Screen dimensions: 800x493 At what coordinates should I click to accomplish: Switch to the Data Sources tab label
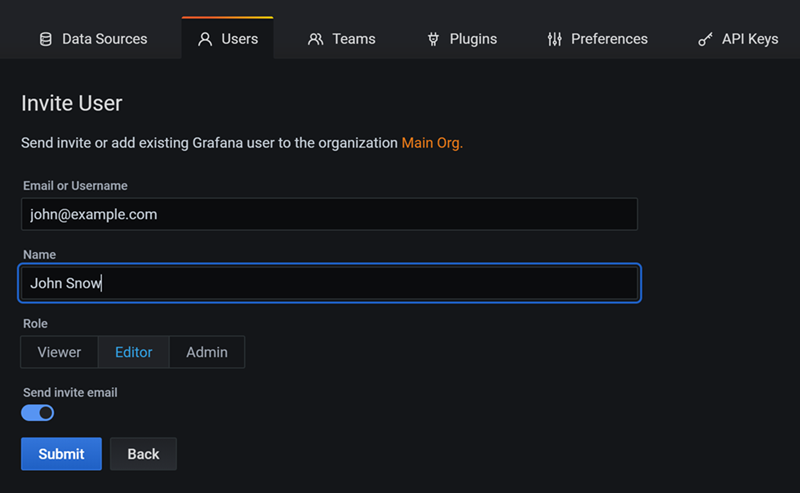[x=104, y=39]
